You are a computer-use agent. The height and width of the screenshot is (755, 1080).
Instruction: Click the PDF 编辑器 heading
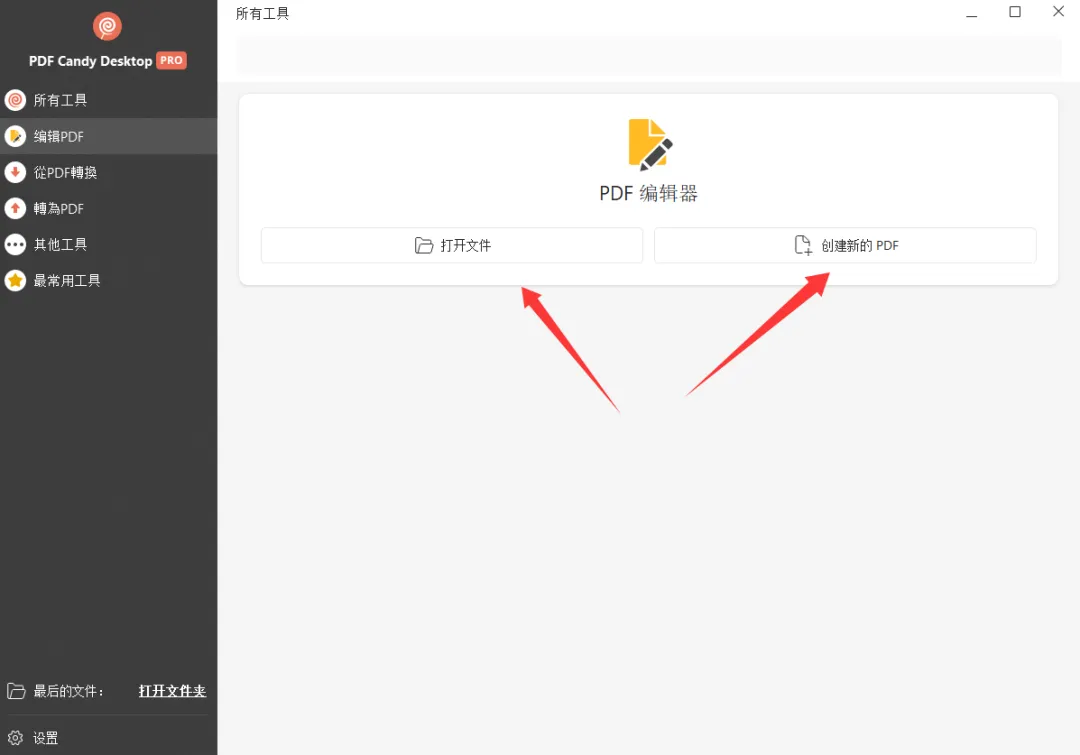click(x=648, y=194)
